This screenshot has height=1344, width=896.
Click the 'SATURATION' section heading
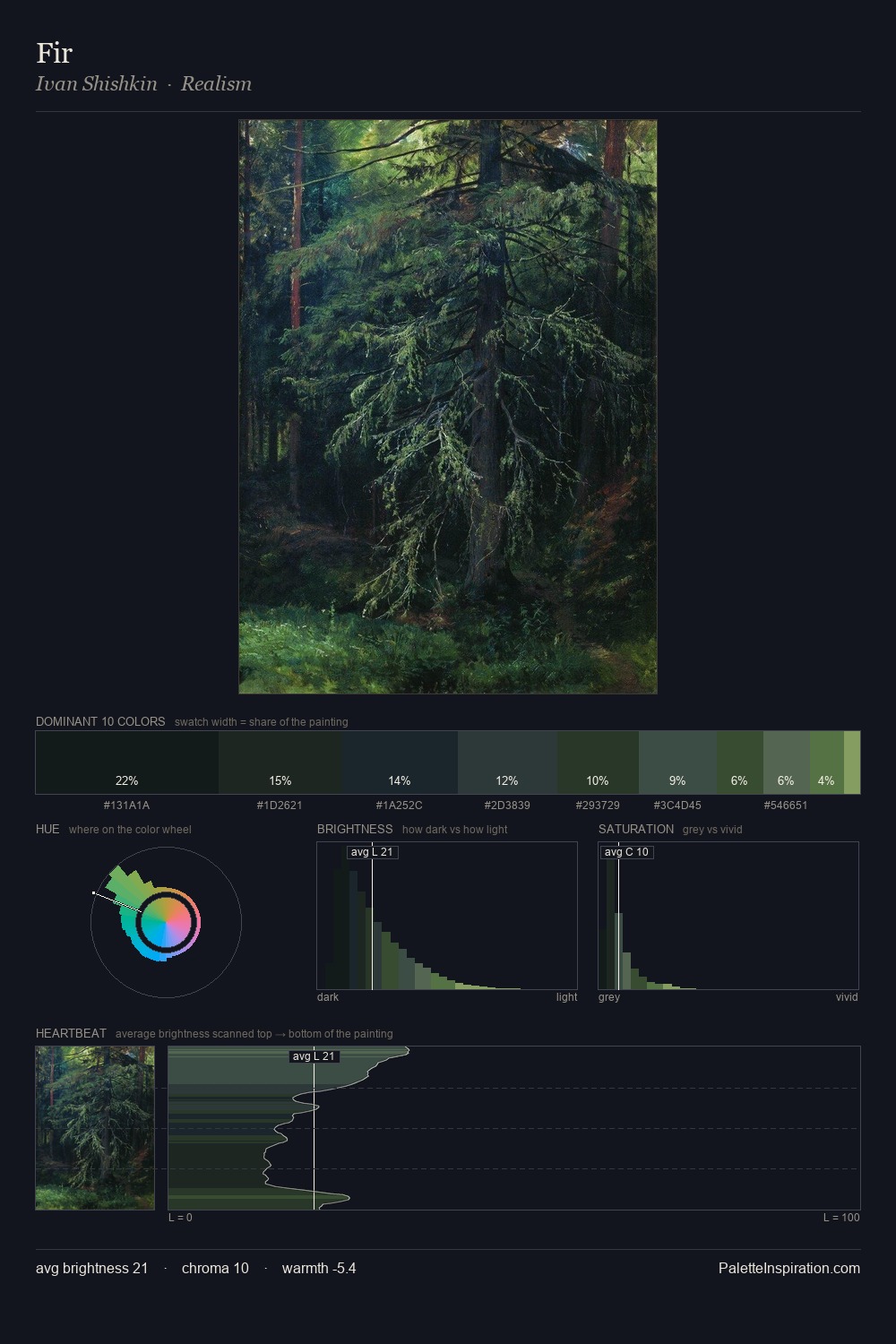[x=636, y=829]
